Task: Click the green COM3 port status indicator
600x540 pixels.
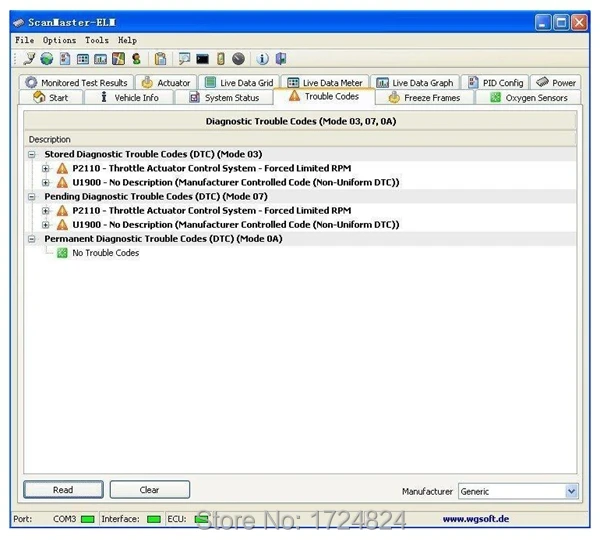Action: [88, 519]
